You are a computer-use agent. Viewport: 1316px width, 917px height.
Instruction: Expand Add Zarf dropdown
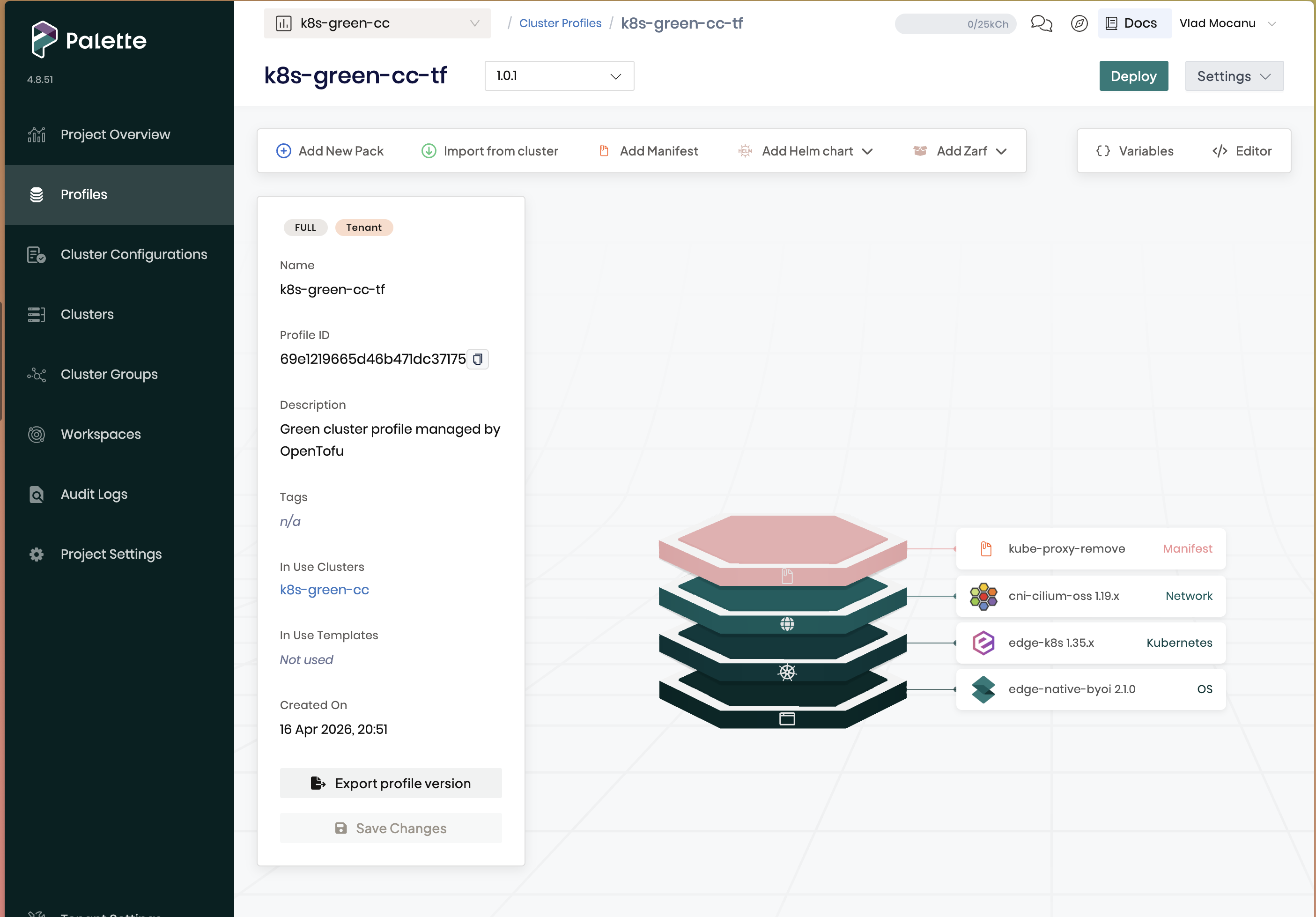pyautogui.click(x=960, y=151)
